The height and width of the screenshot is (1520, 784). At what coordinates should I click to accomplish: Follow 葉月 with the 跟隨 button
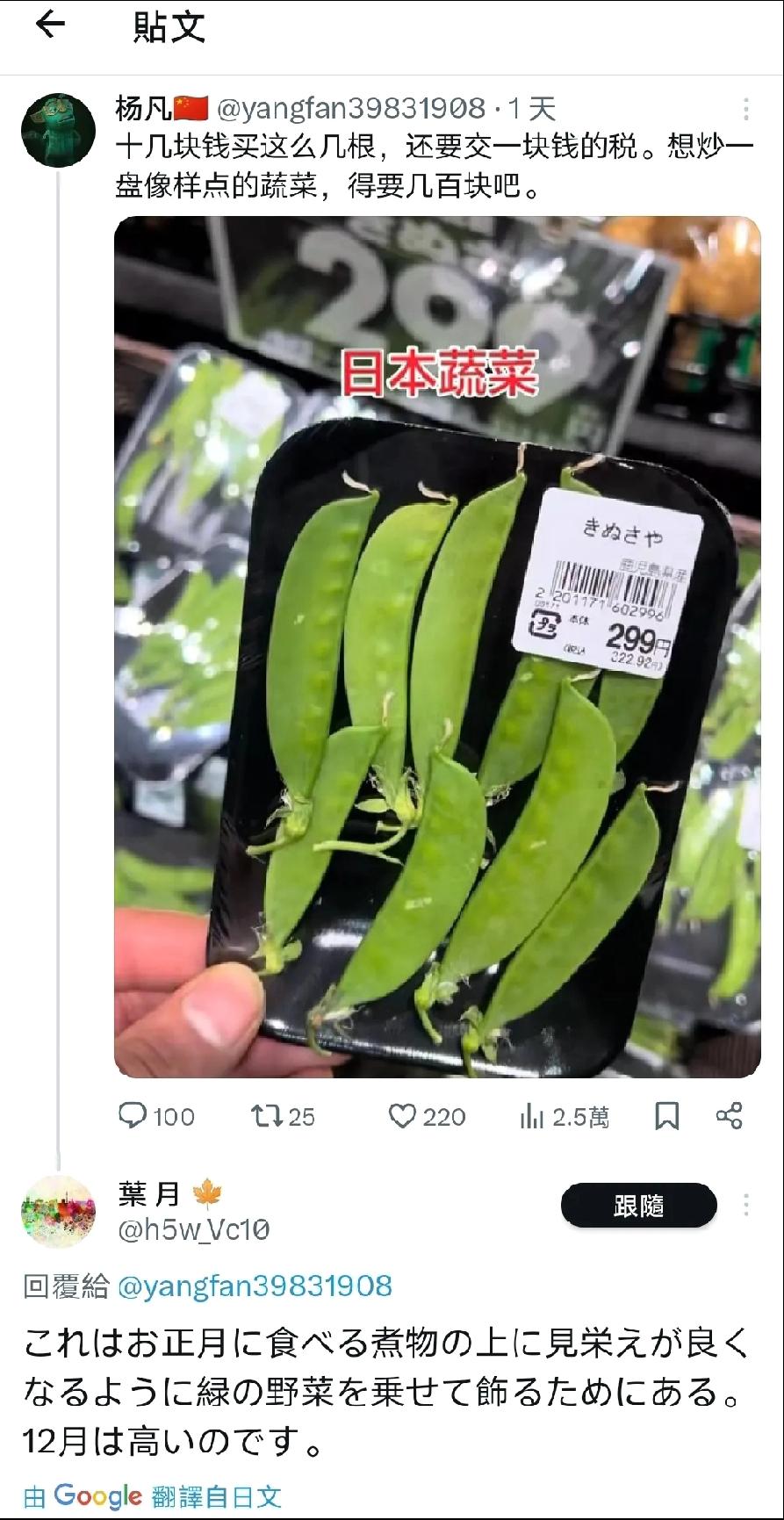point(638,1206)
